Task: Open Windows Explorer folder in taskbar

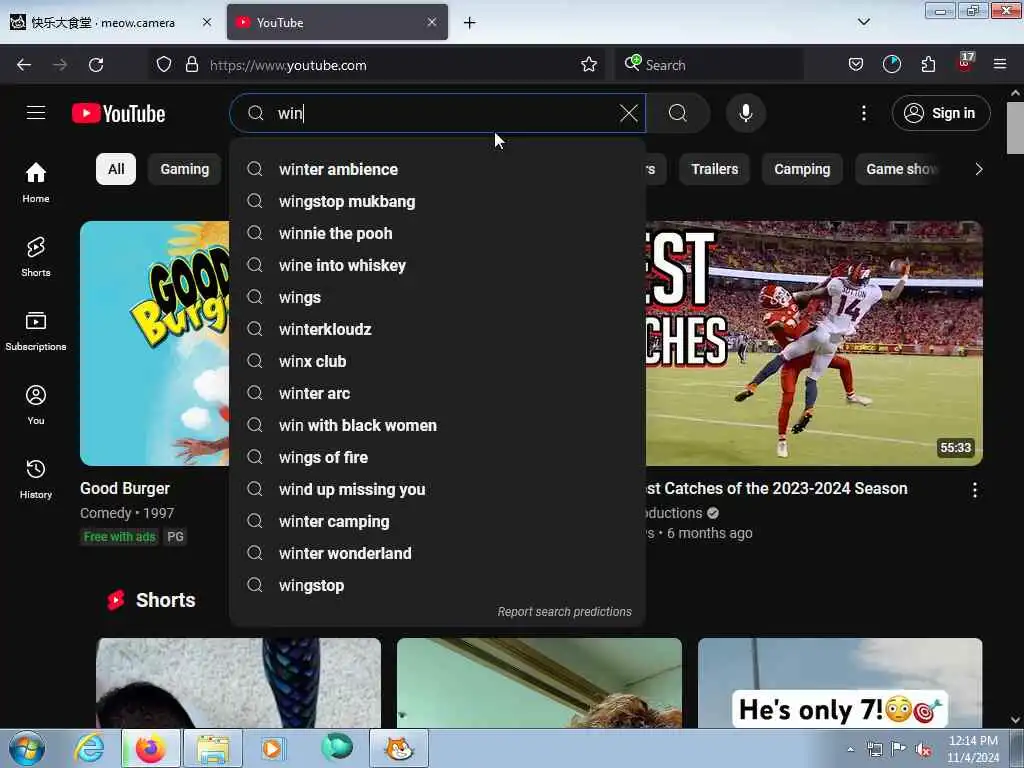Action: tap(213, 748)
